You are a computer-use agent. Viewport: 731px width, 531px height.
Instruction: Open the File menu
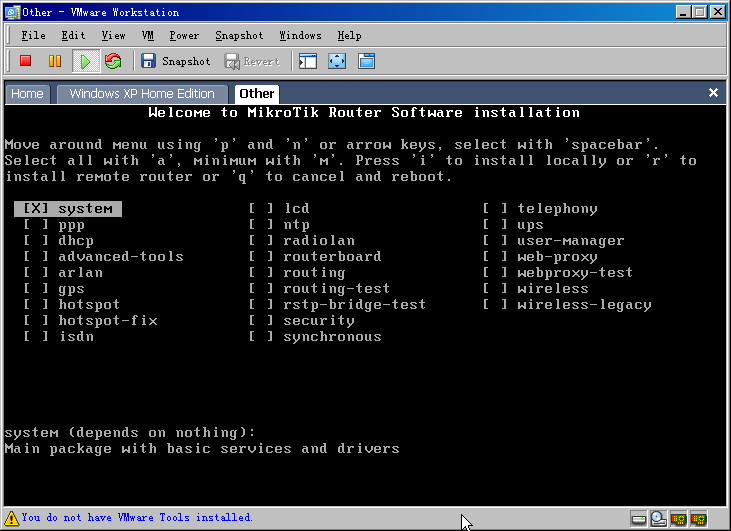tap(34, 35)
